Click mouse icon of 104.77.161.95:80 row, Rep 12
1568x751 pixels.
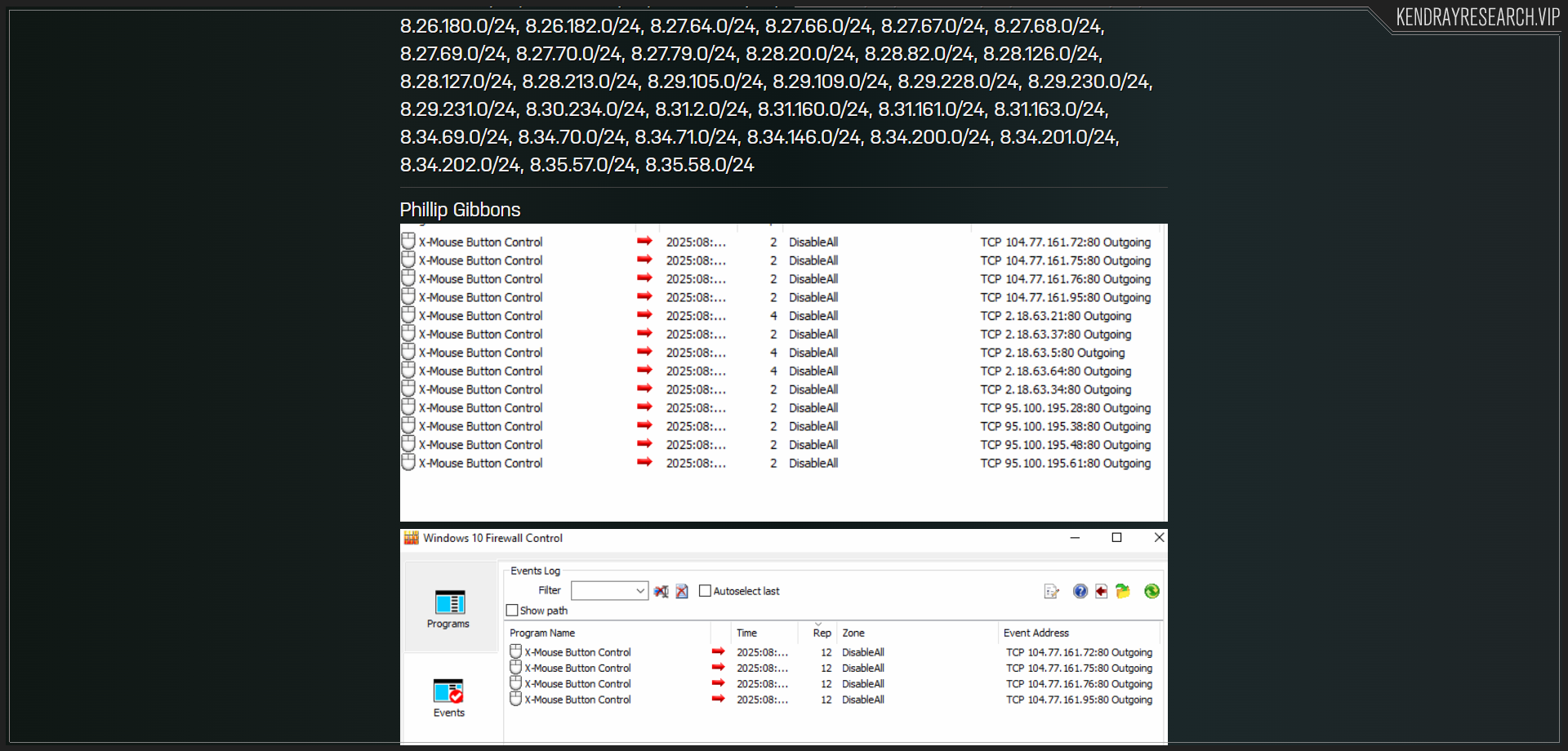coord(515,699)
